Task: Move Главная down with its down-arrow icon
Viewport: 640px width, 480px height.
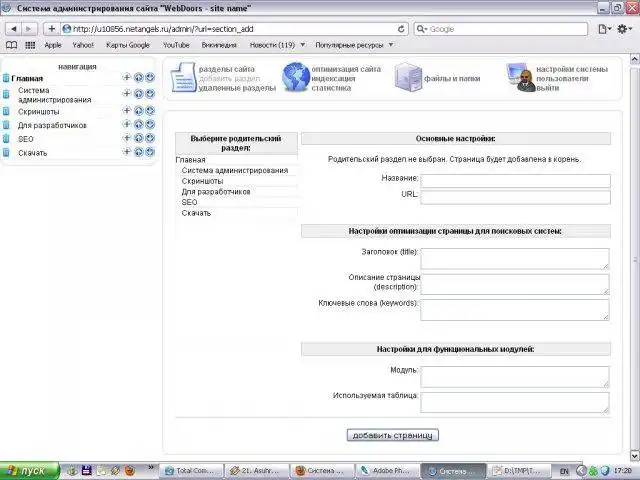Action: pyautogui.click(x=150, y=77)
